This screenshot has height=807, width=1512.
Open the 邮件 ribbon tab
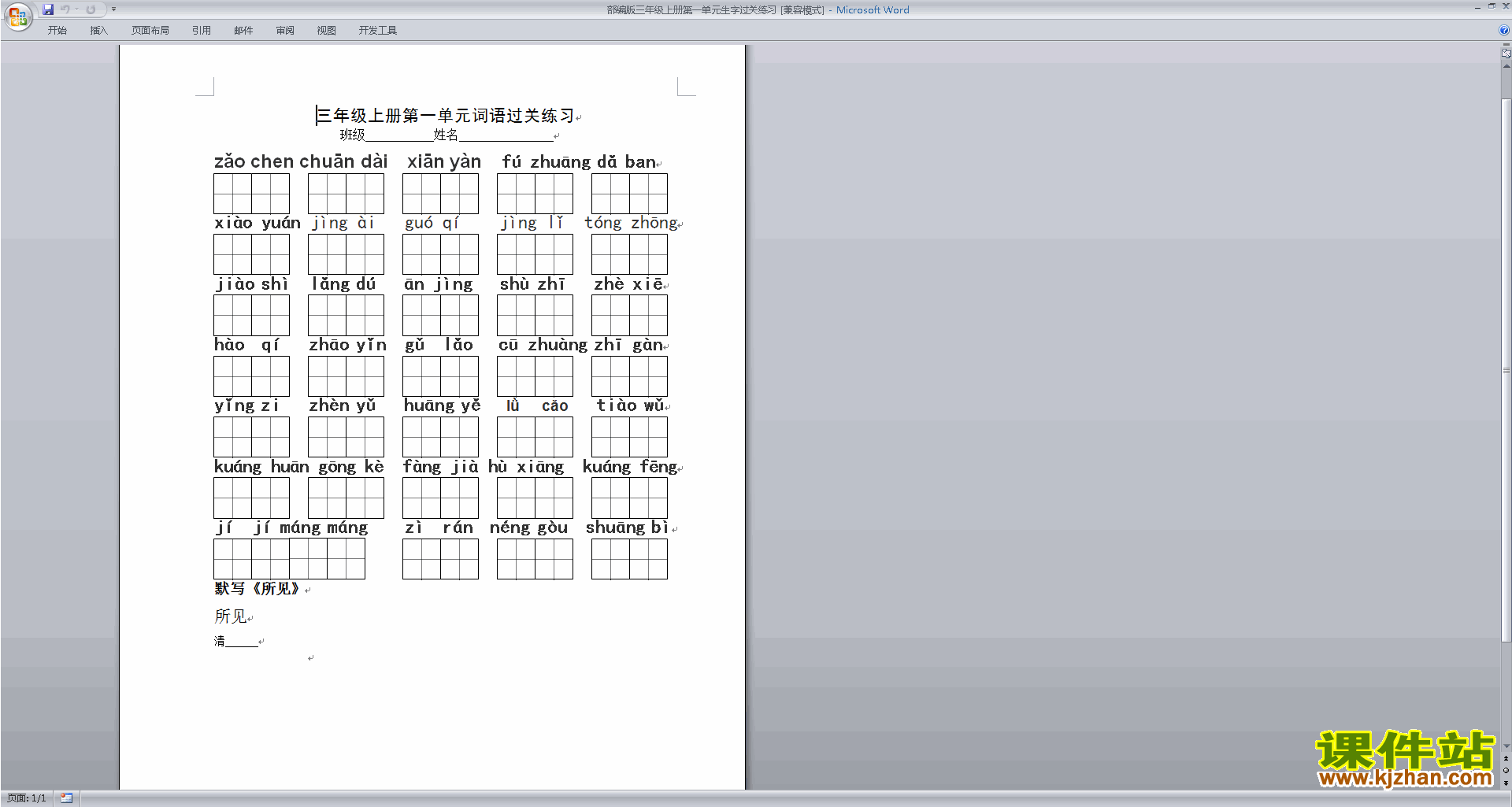click(x=243, y=31)
